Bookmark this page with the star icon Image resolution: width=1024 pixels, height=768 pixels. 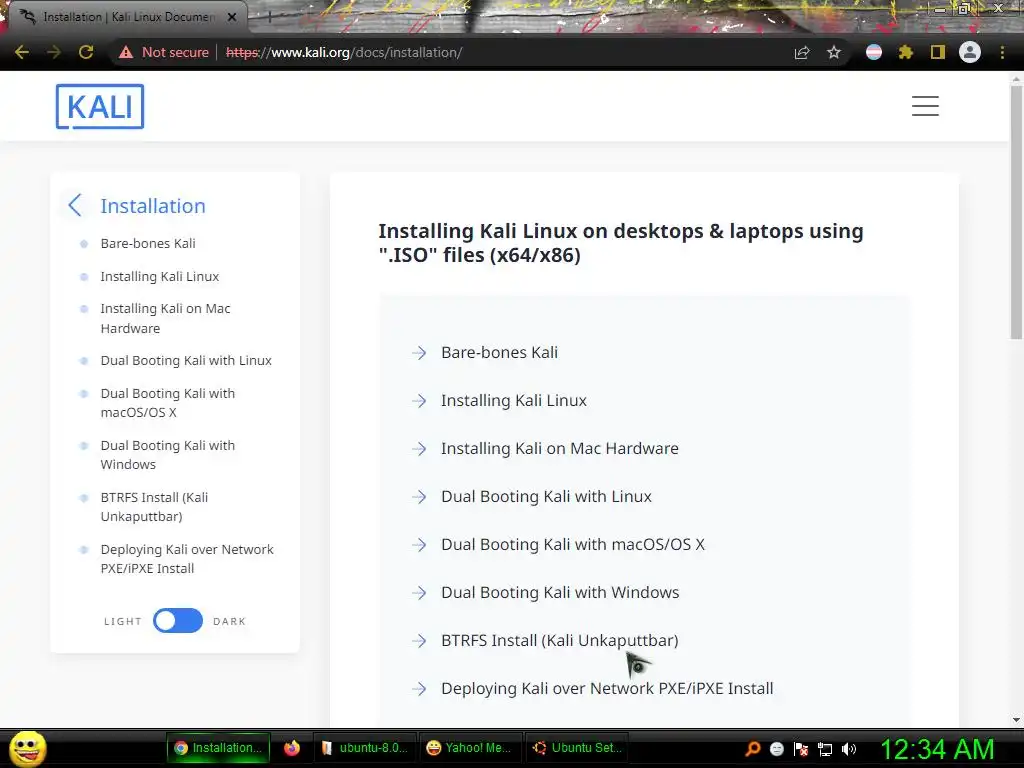click(834, 52)
